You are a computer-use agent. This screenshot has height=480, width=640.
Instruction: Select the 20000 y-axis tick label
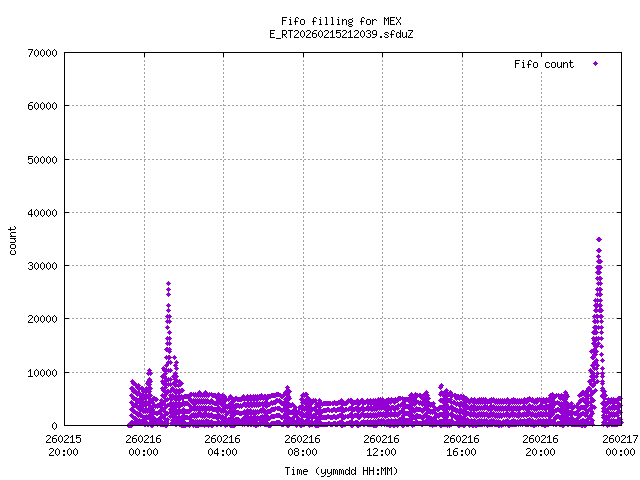pyautogui.click(x=40, y=319)
